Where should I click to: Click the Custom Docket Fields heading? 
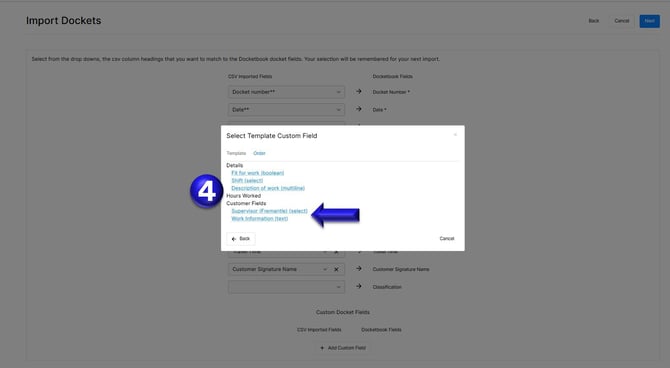[x=343, y=312]
